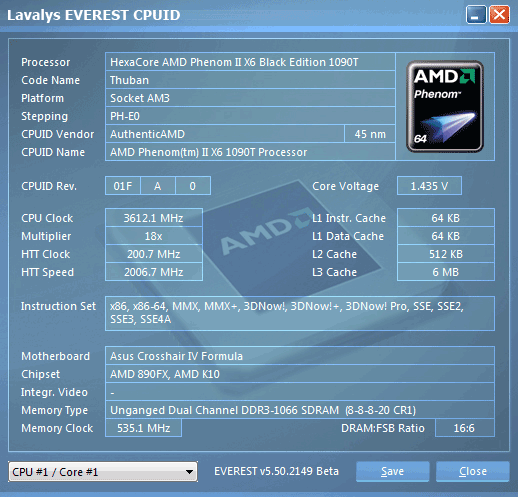The image size is (518, 497).
Task: Click the 'DRAM:FSB Ratio' label
Action: [x=383, y=428]
